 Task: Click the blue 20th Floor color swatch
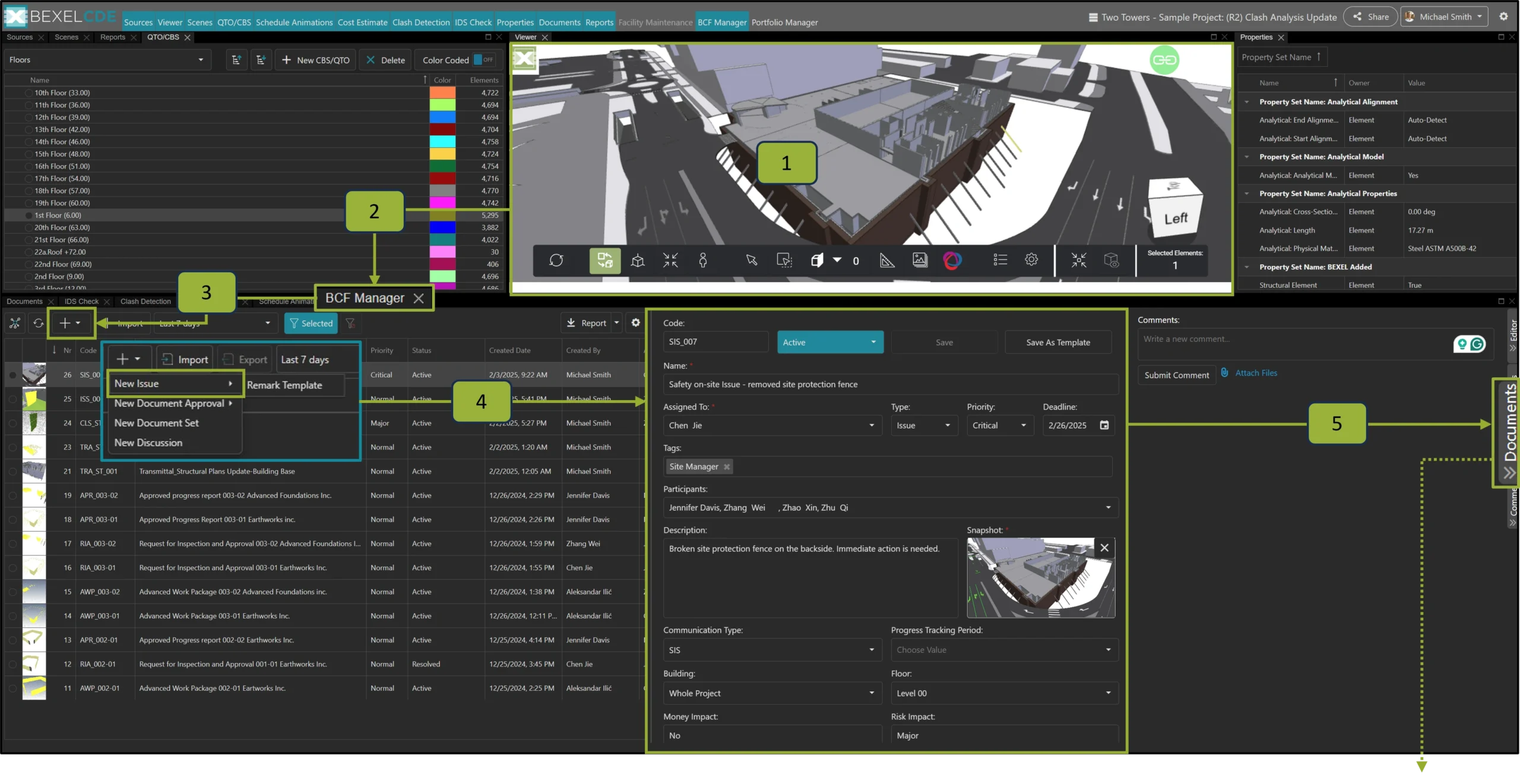(x=442, y=228)
